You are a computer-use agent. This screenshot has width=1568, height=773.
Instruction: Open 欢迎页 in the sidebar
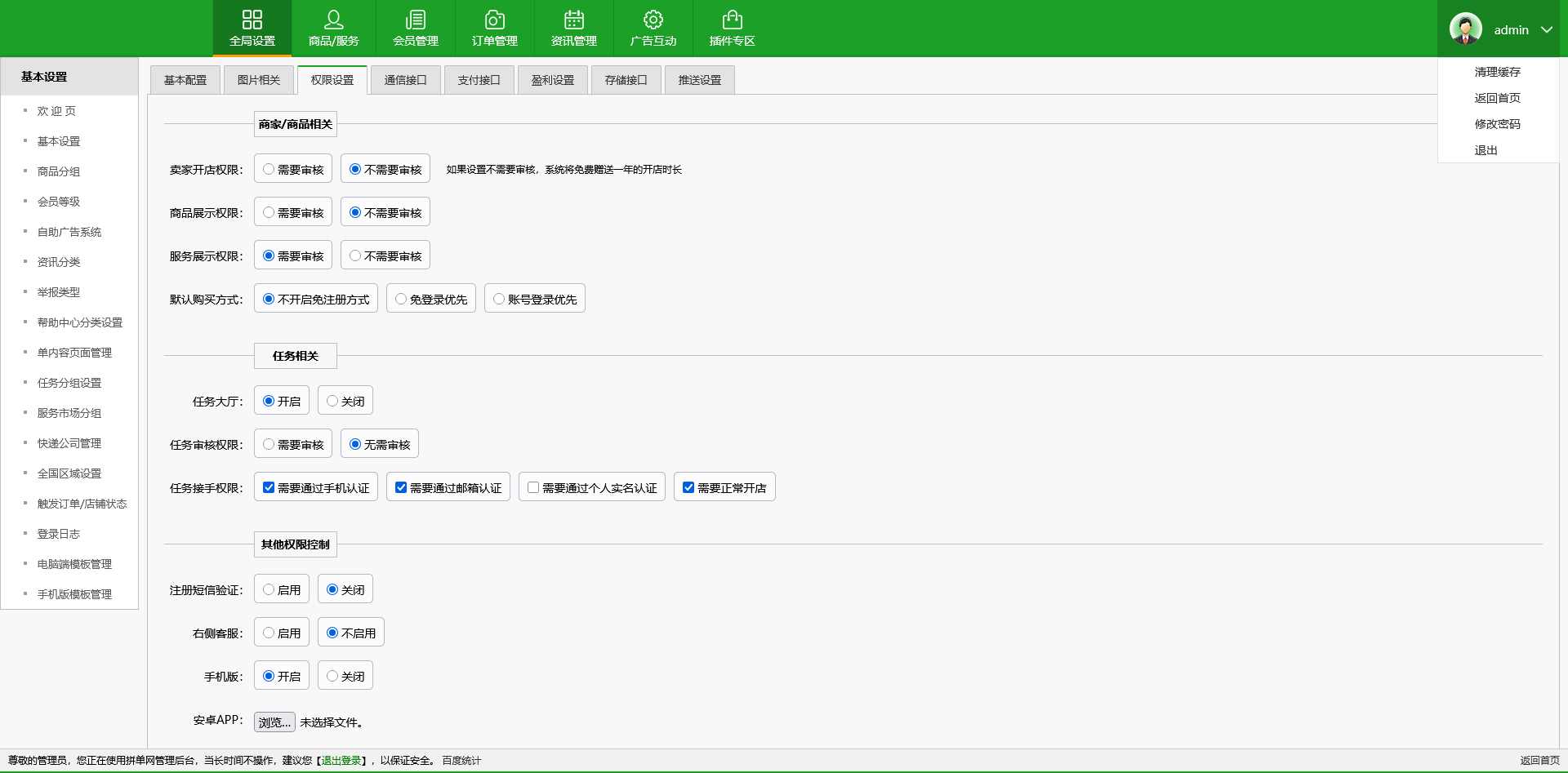pos(56,111)
